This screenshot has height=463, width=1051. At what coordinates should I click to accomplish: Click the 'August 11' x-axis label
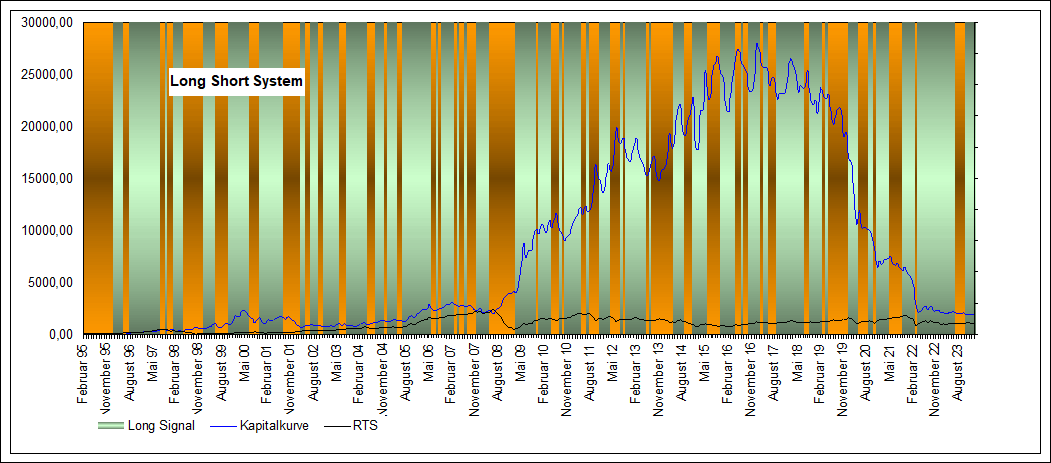point(589,373)
